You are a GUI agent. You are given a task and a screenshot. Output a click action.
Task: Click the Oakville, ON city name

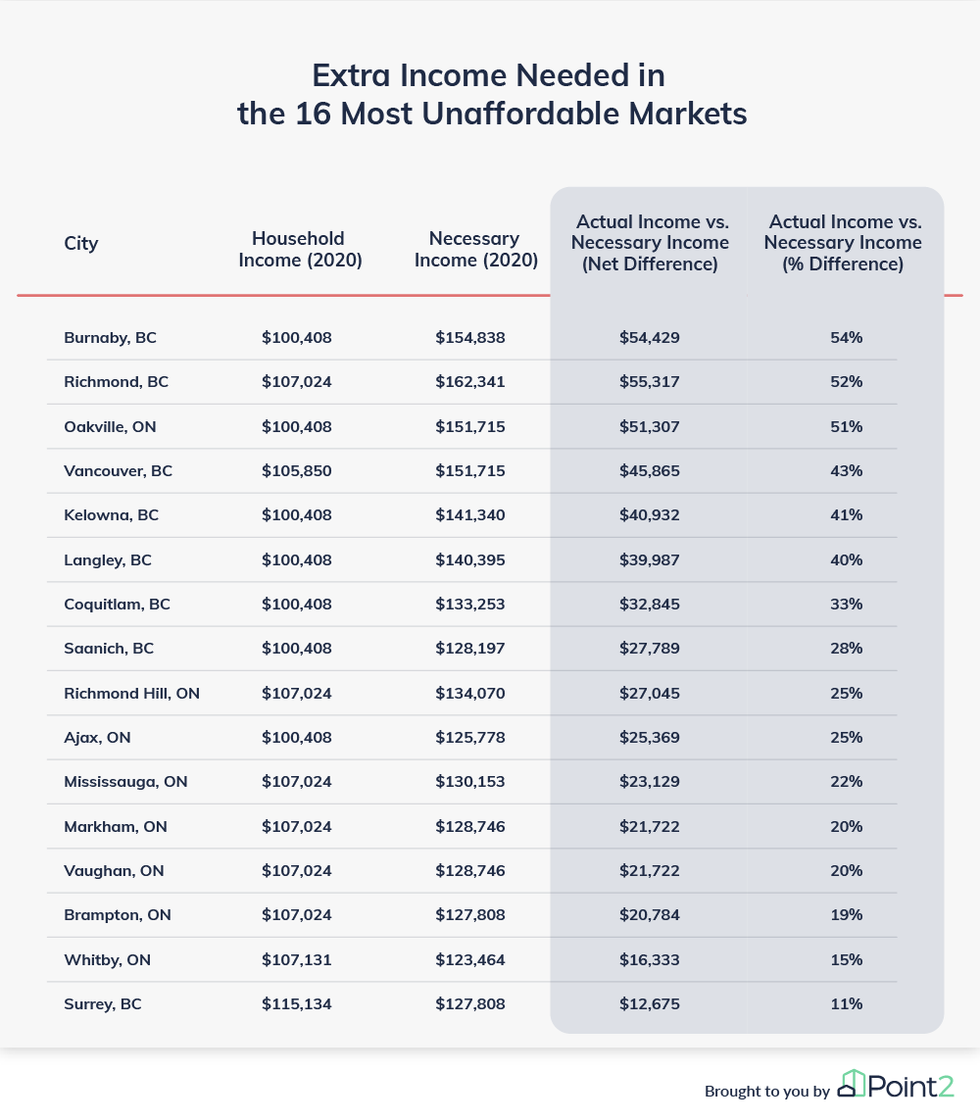[x=110, y=427]
